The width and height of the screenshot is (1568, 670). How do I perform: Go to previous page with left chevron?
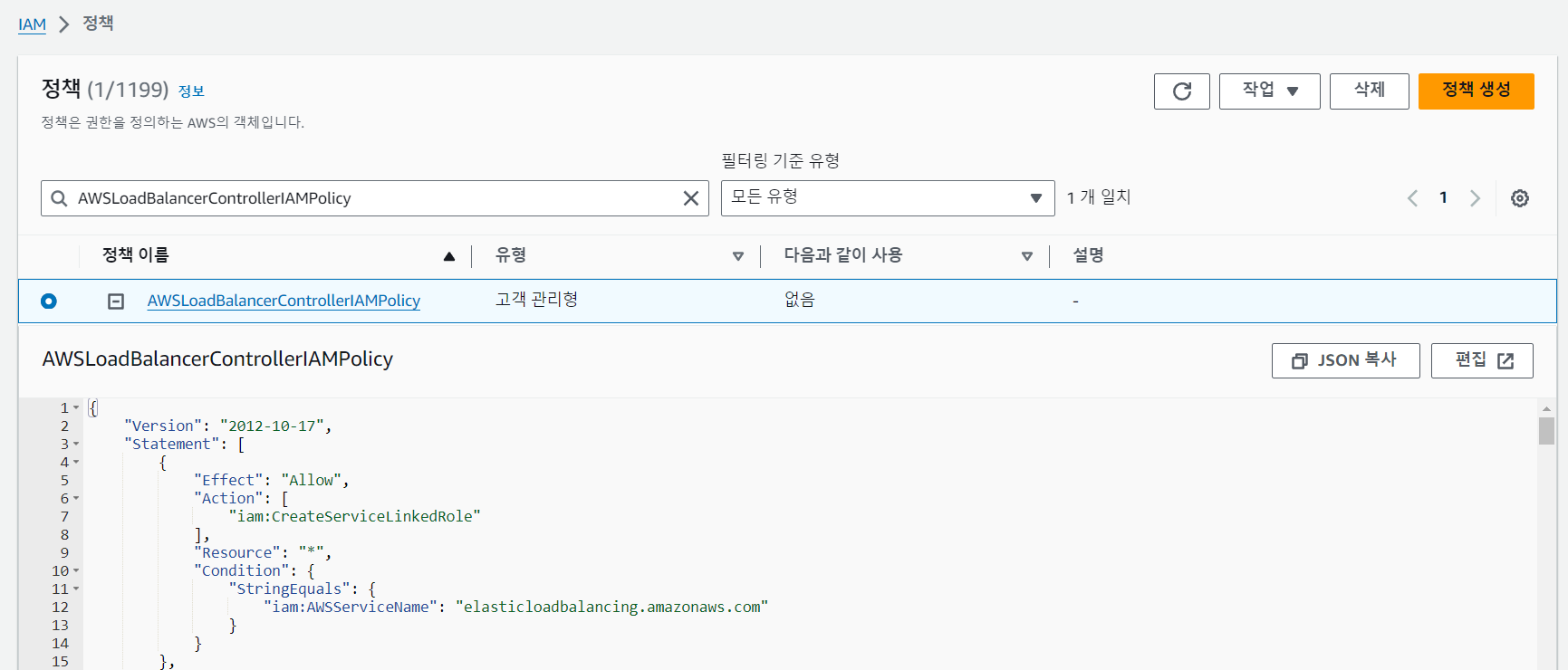click(x=1412, y=198)
